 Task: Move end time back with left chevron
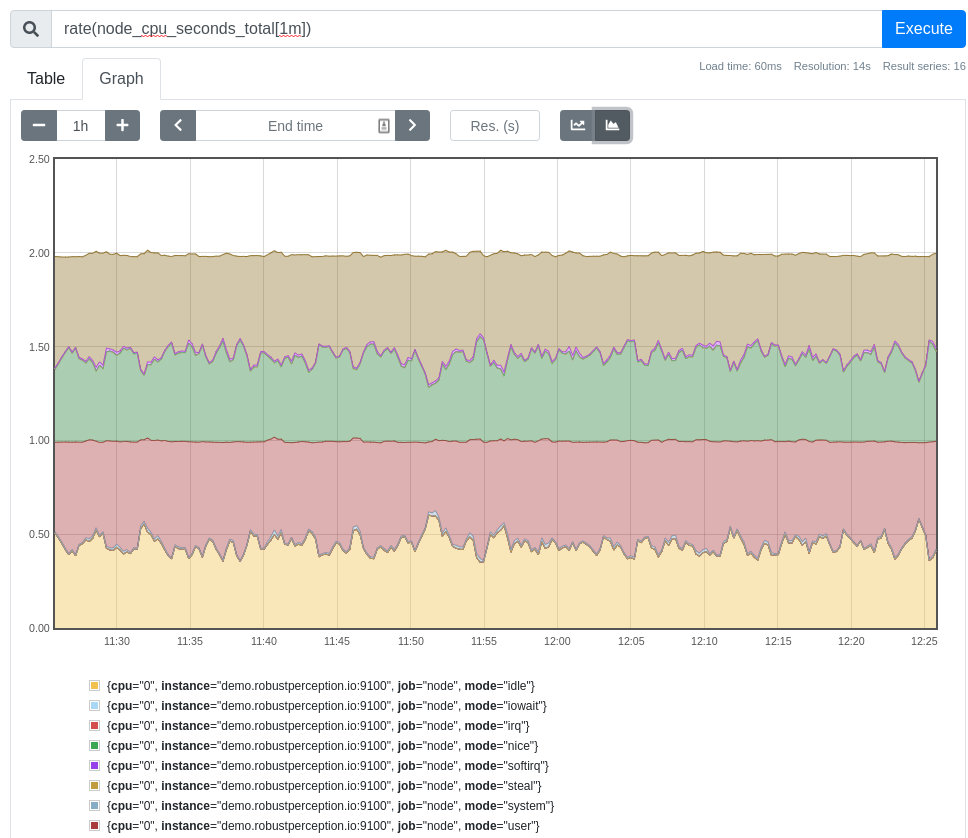(178, 125)
